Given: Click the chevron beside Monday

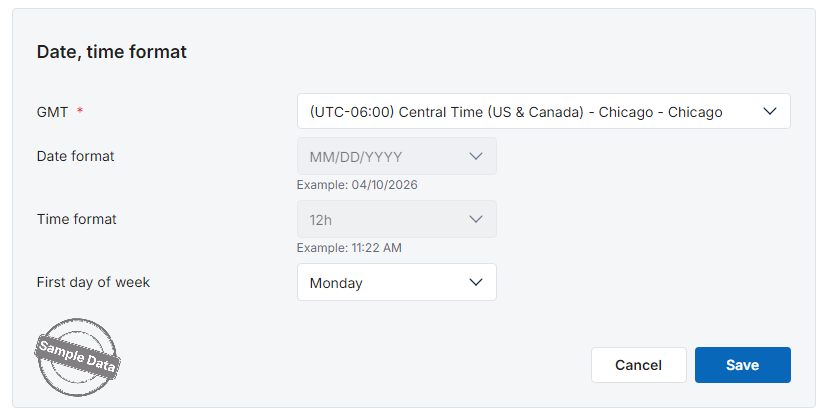Looking at the screenshot, I should (x=476, y=283).
